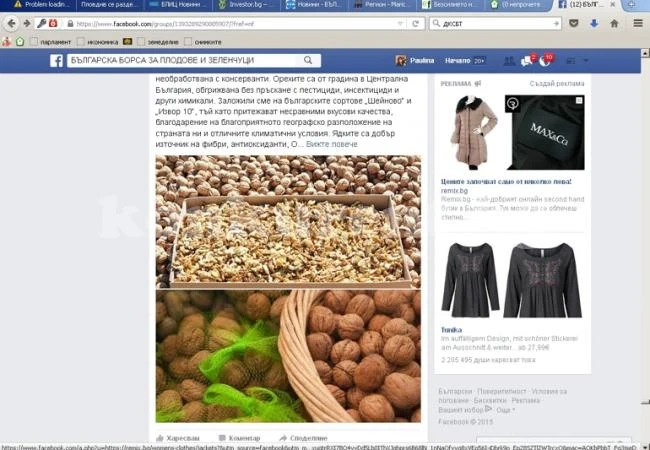Viewport: 650px width, 450px height.
Task: Click Реклама footer link
Action: point(526,401)
